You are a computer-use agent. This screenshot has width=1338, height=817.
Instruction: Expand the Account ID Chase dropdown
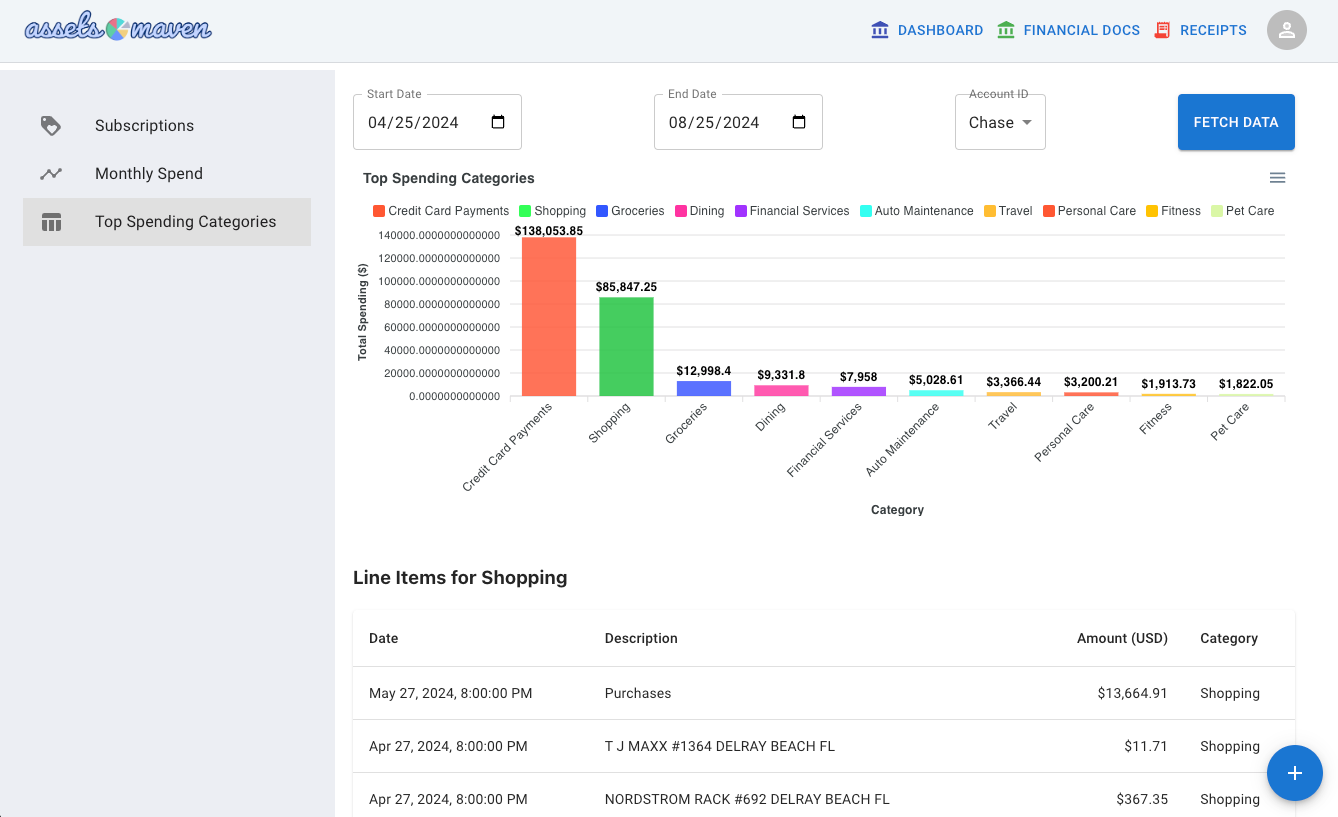[1000, 122]
